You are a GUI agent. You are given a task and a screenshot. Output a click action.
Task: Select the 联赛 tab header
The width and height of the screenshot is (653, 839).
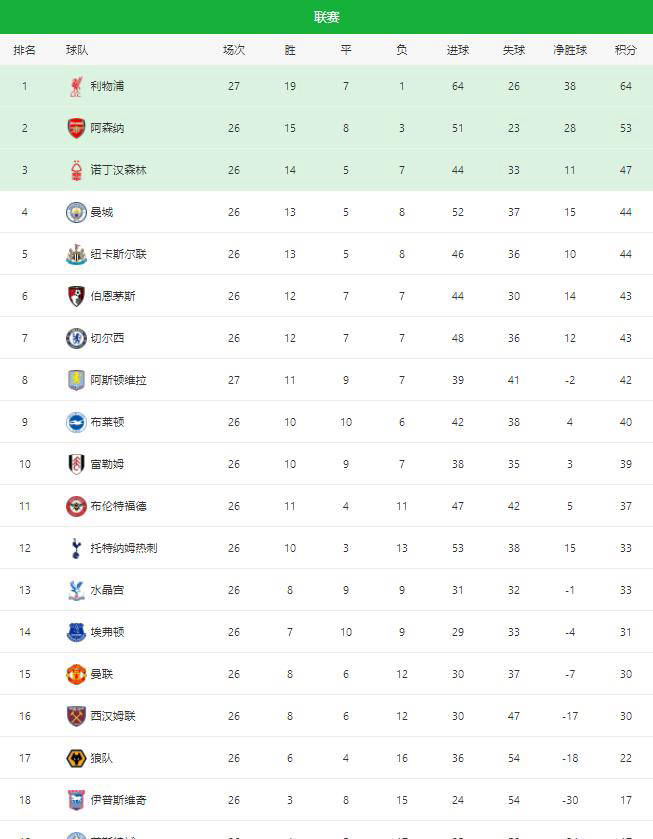326,17
